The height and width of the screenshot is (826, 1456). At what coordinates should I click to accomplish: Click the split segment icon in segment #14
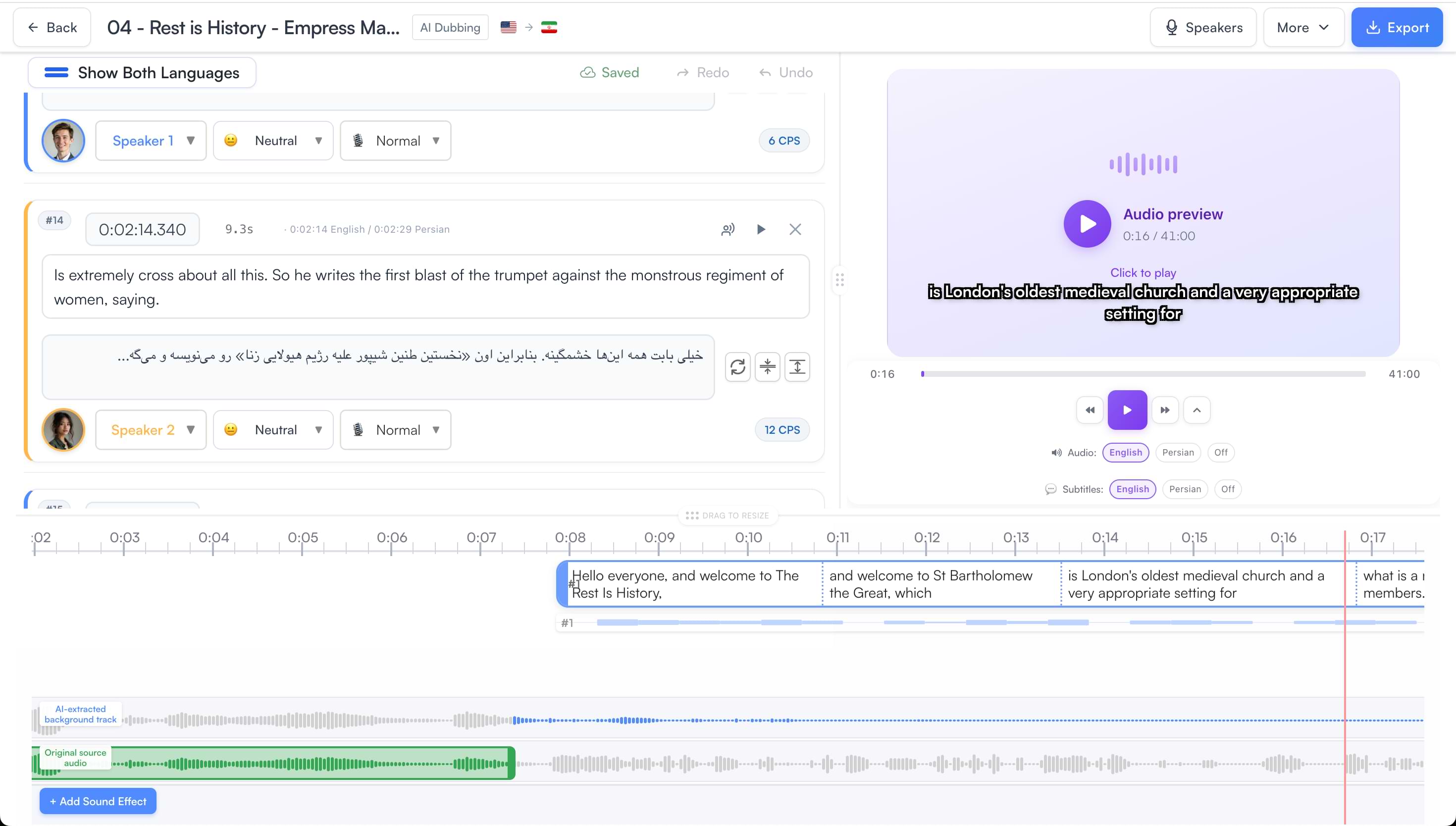point(797,366)
